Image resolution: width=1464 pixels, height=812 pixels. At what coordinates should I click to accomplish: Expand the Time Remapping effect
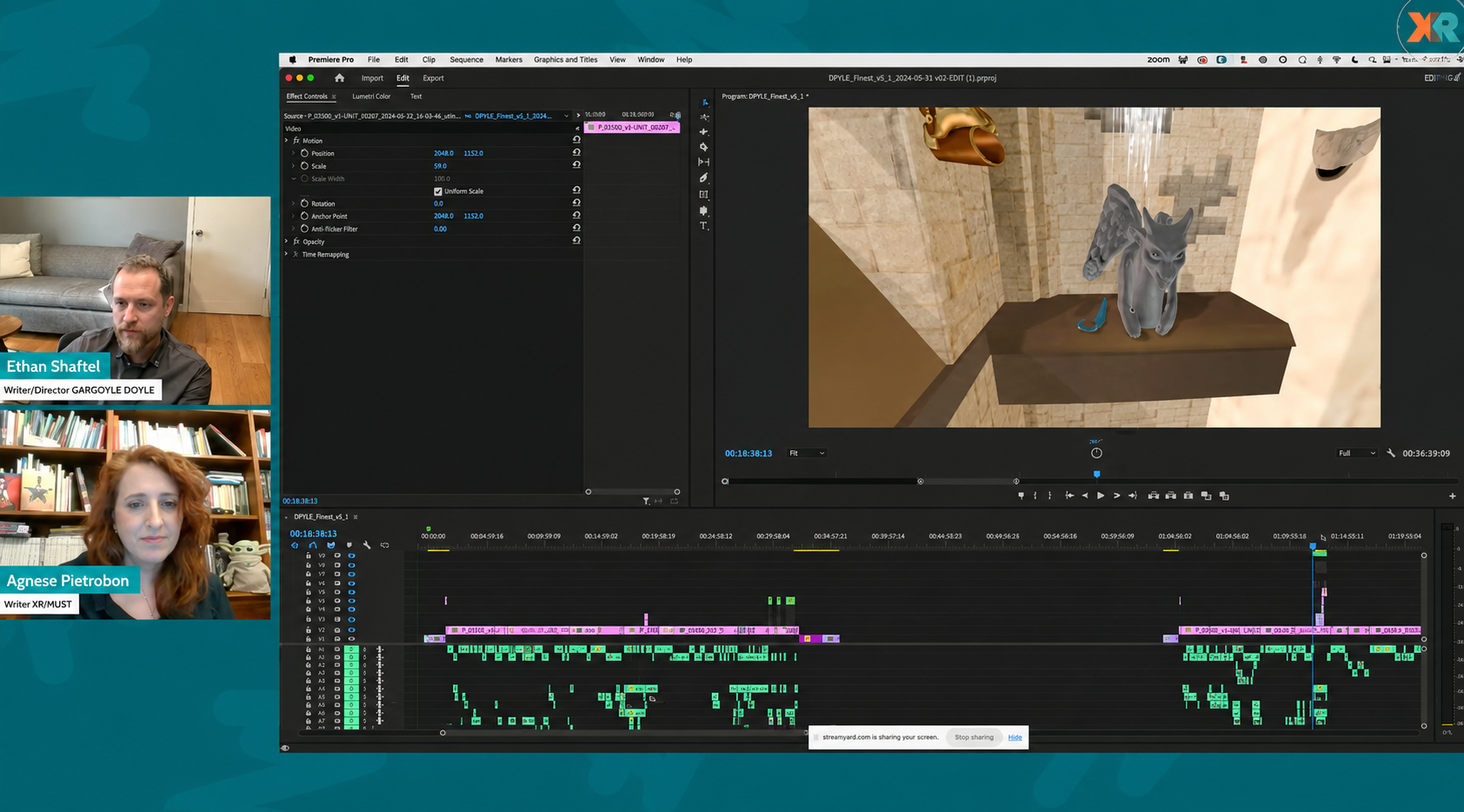(x=286, y=254)
